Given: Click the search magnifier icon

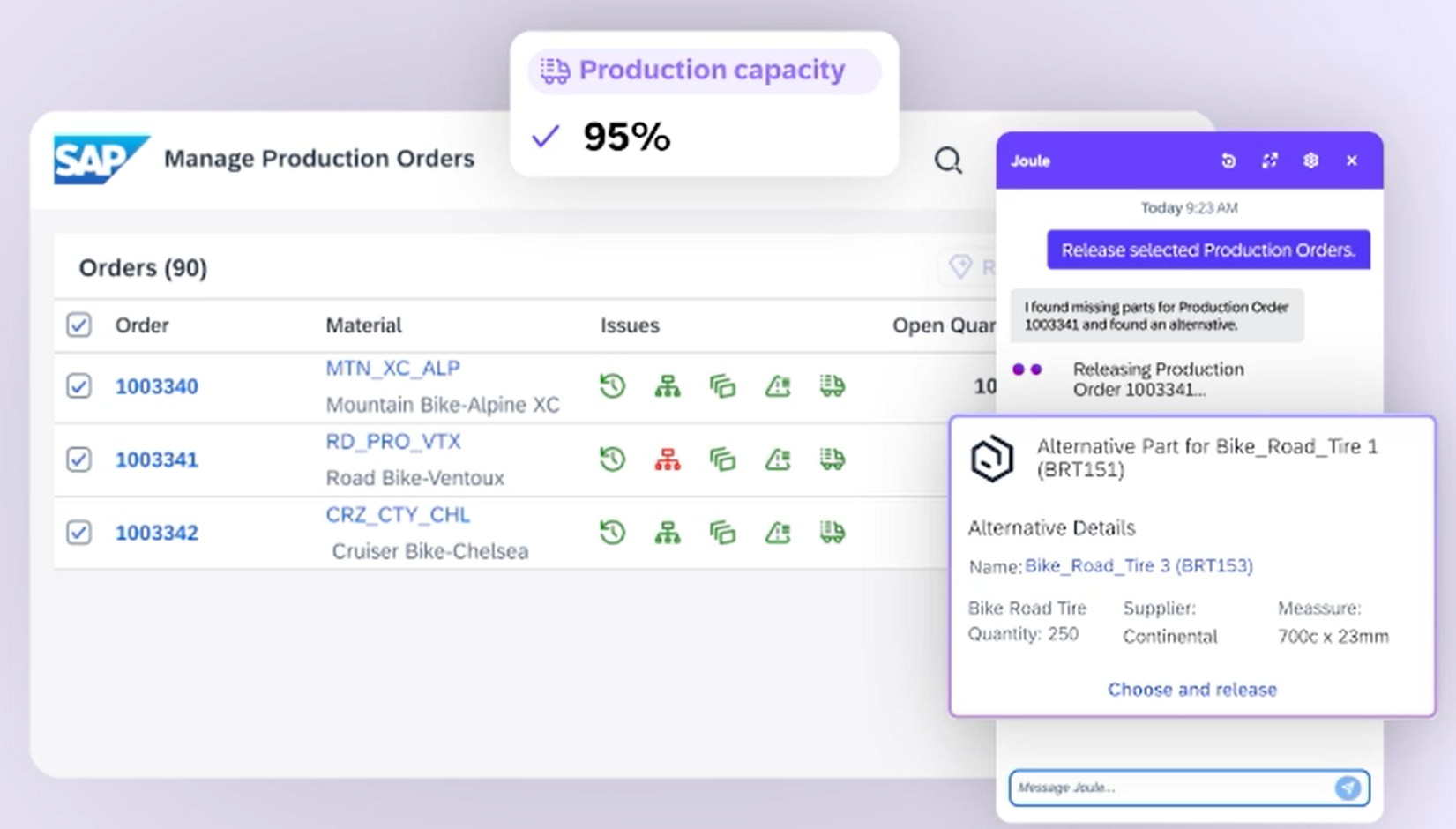Looking at the screenshot, I should click(948, 161).
